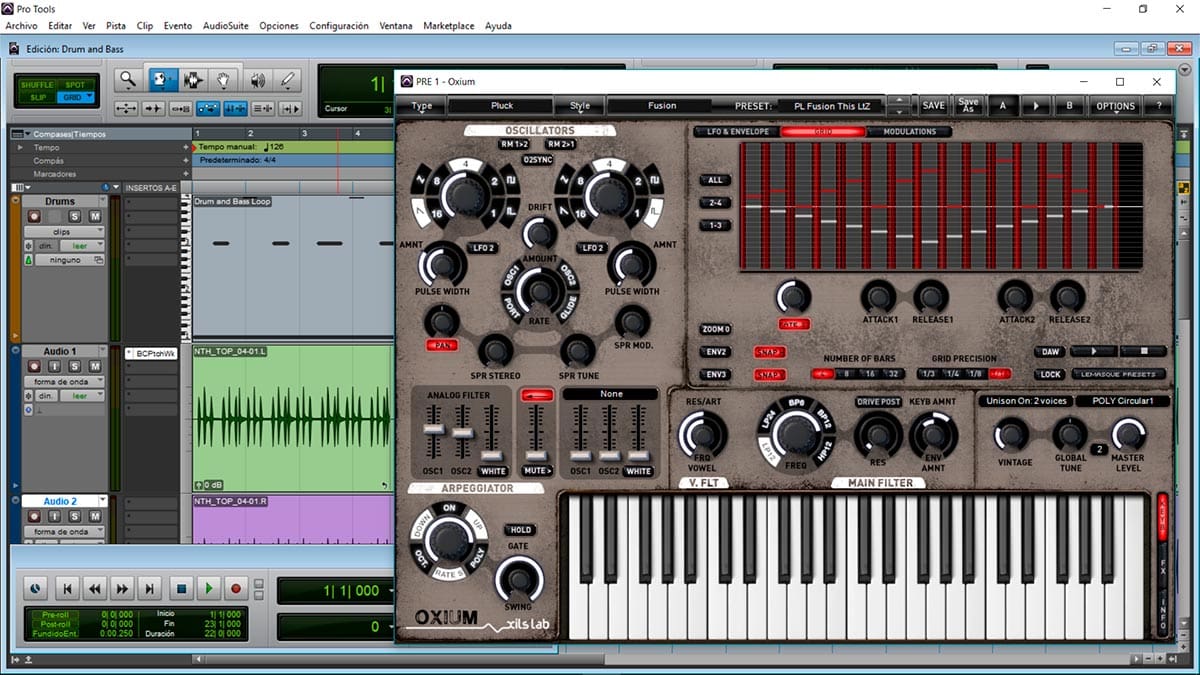Expand the Tempo ruler row
This screenshot has width=1200, height=675.
20,147
